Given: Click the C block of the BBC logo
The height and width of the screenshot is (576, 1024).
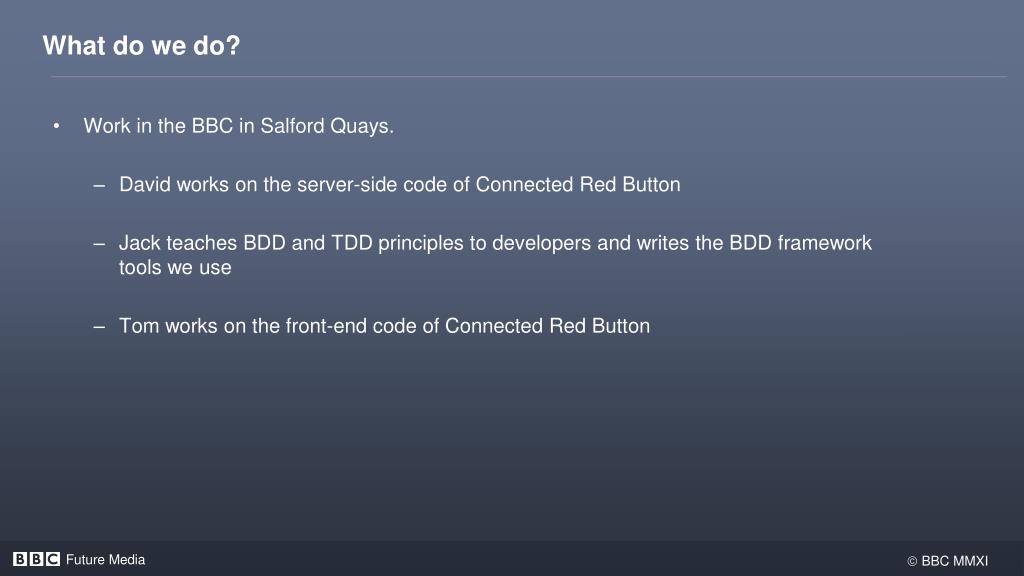Looking at the screenshot, I should 53,560.
